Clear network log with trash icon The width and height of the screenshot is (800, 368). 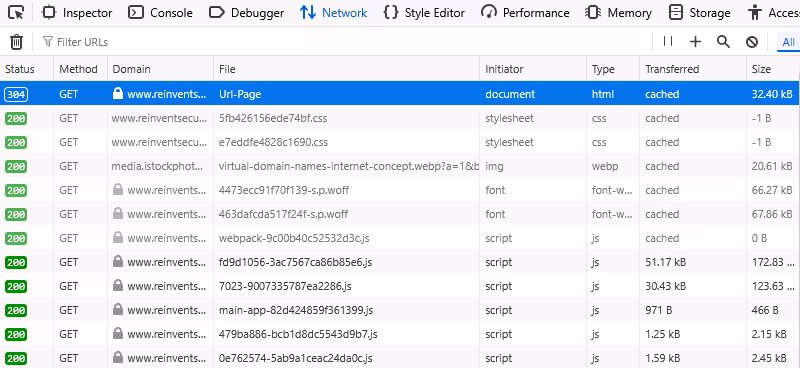[16, 42]
